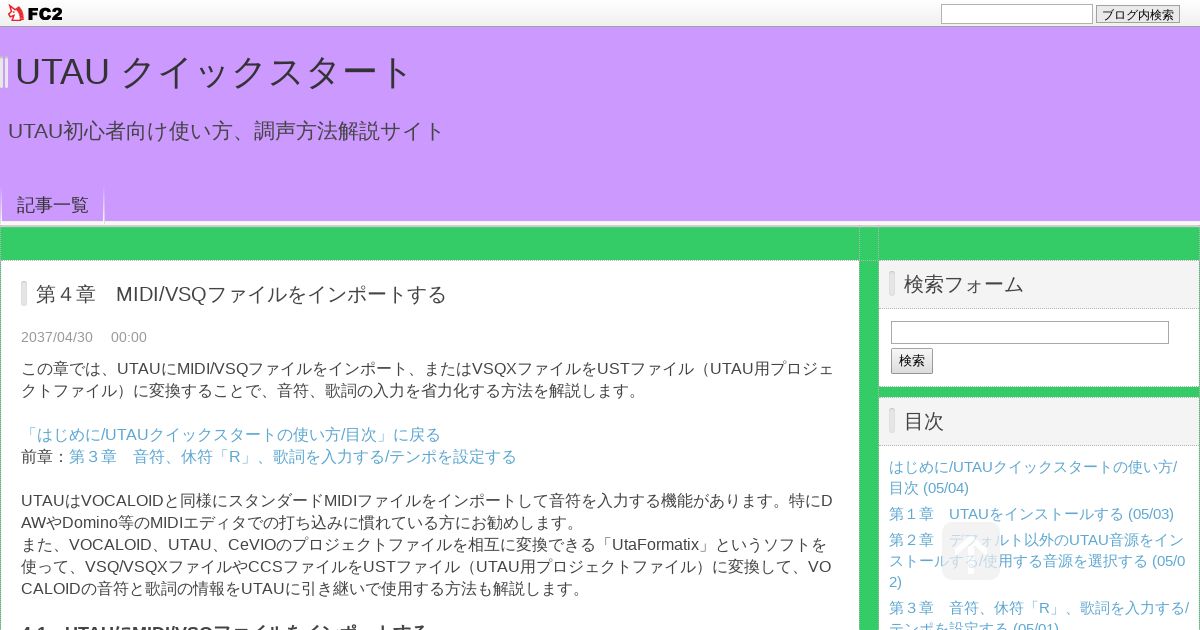Click the FC2 logo icon
This screenshot has width=1200, height=630.
point(35,13)
